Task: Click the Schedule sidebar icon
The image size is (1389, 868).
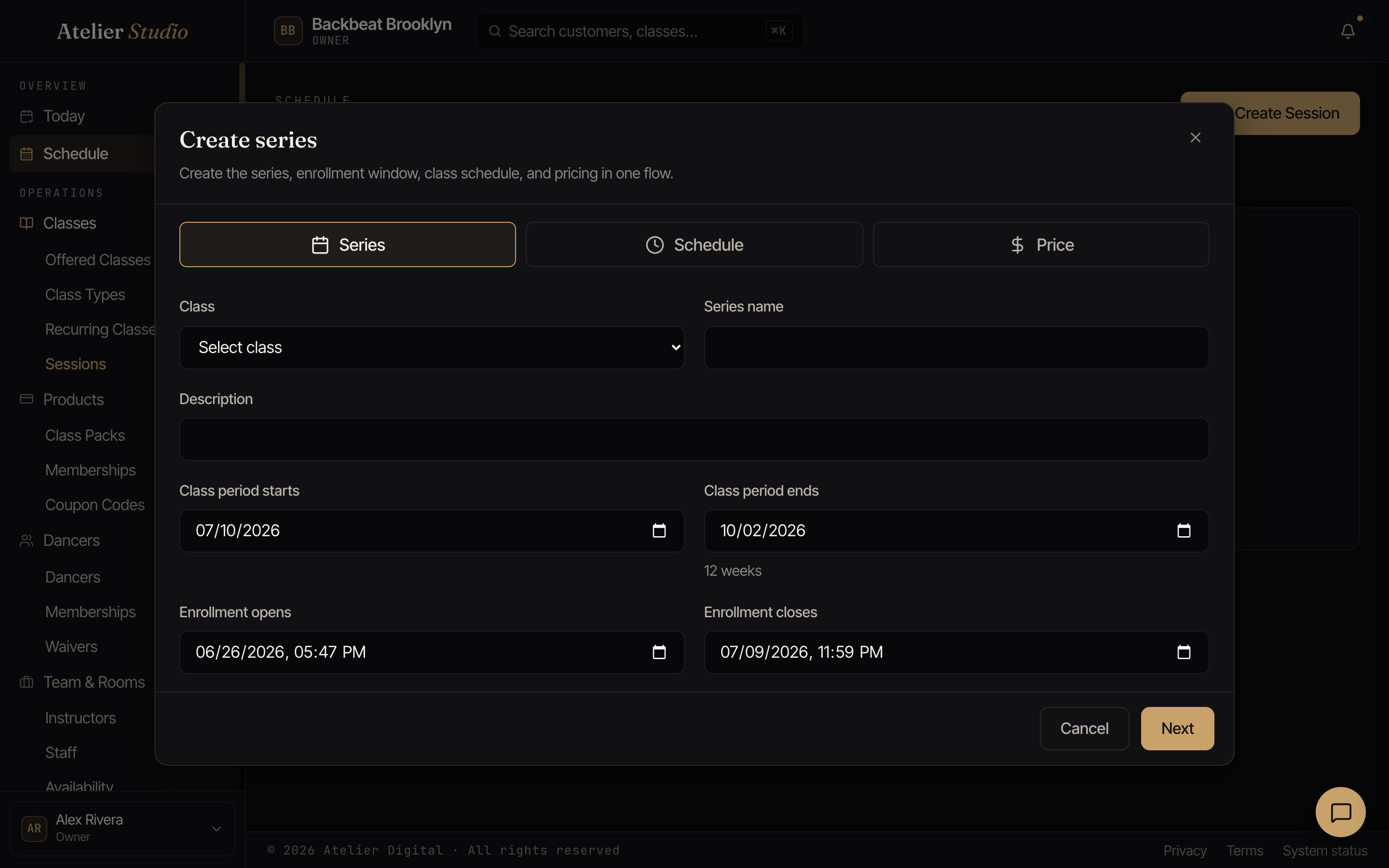Action: coord(27,154)
